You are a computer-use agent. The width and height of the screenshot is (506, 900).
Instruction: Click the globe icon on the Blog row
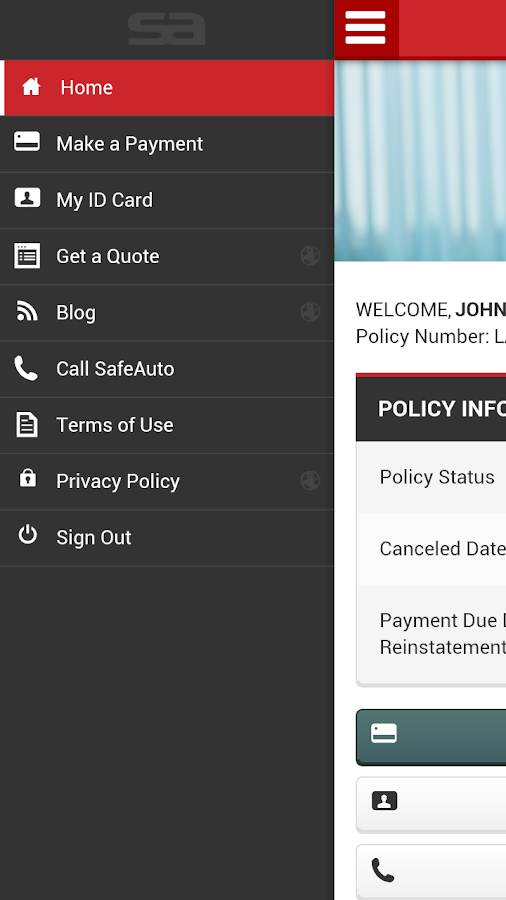coord(310,312)
